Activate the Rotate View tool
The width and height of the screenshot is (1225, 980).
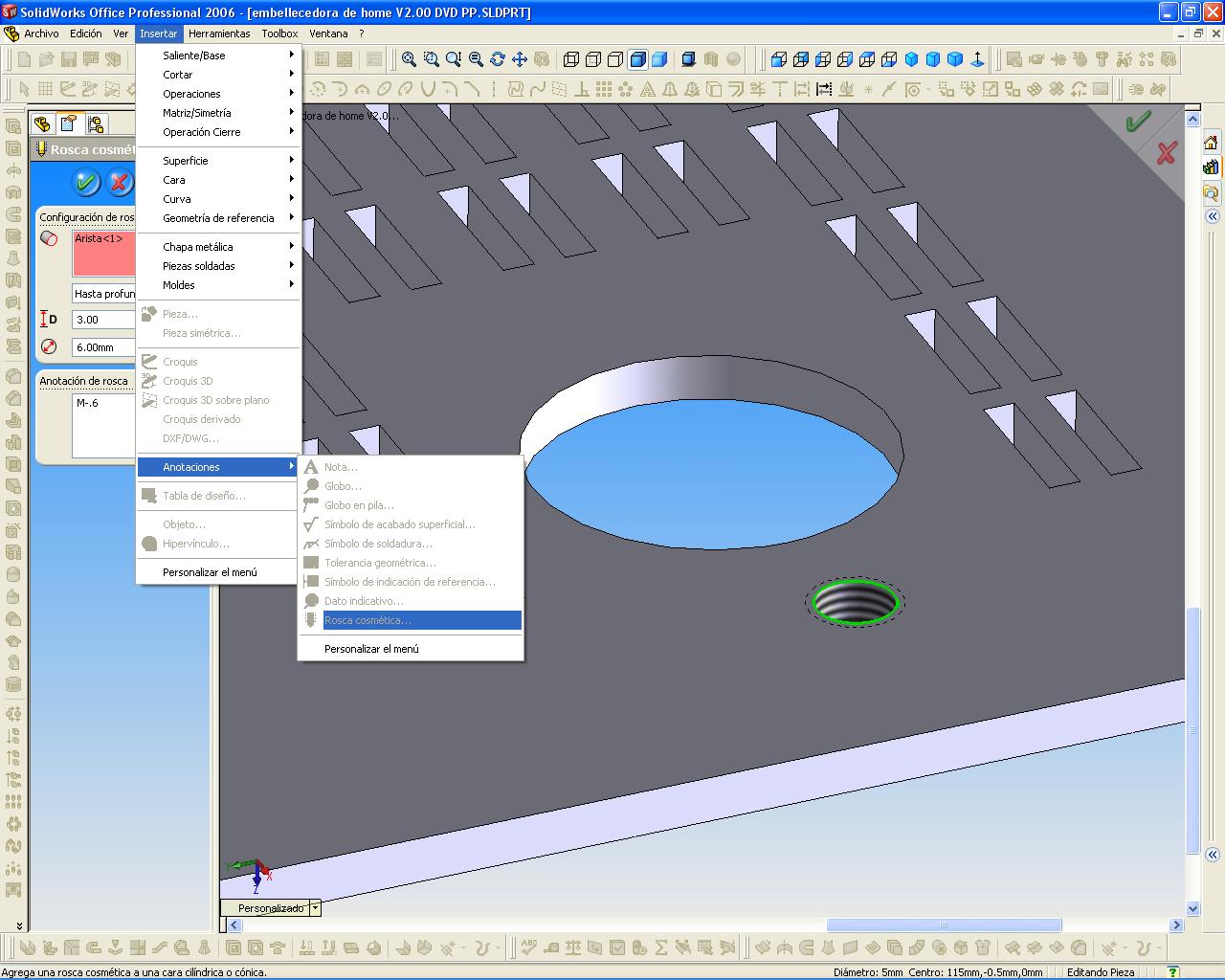497,59
